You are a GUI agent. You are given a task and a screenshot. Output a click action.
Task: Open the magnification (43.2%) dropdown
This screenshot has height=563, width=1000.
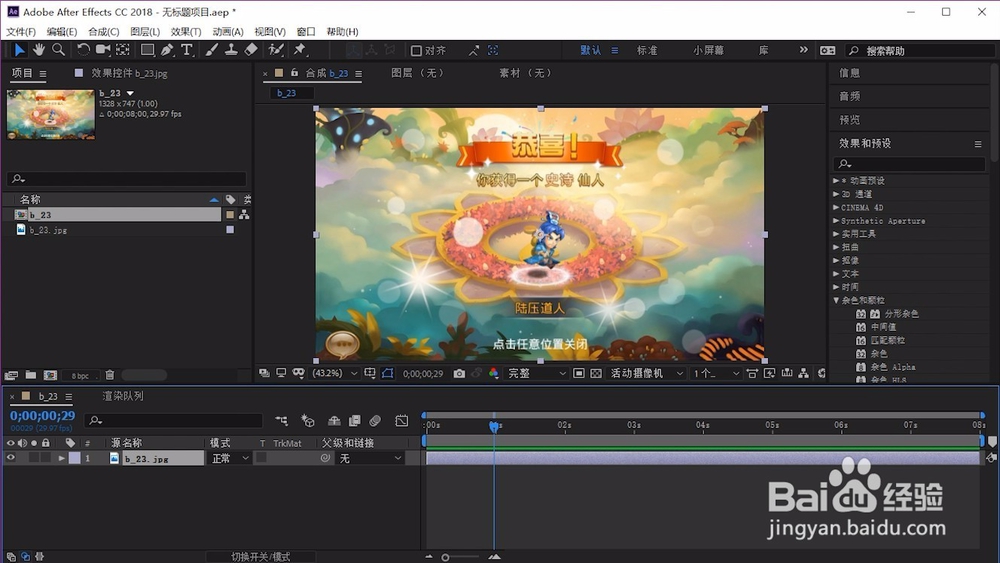[334, 374]
